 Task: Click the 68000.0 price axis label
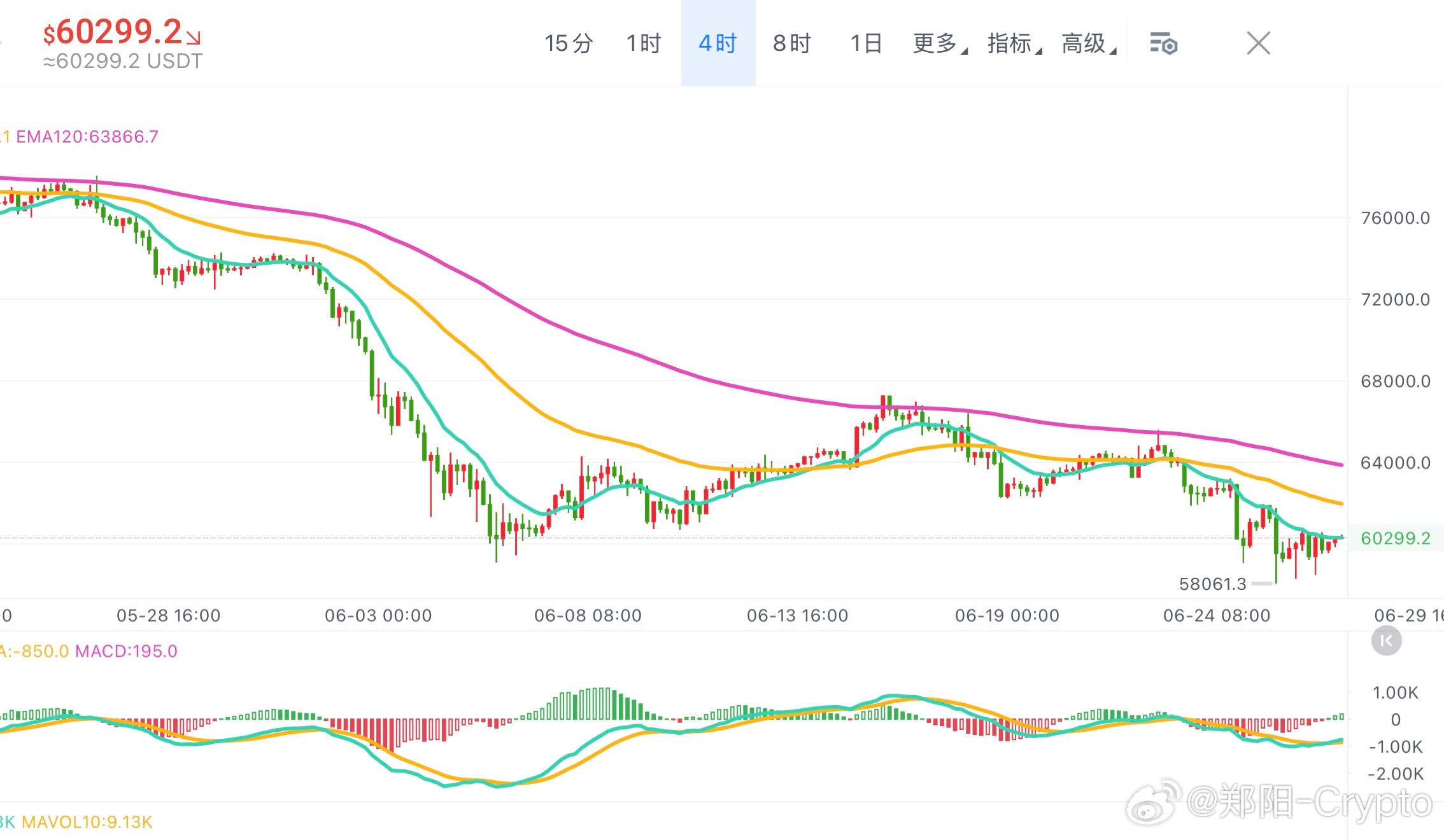tap(1396, 381)
